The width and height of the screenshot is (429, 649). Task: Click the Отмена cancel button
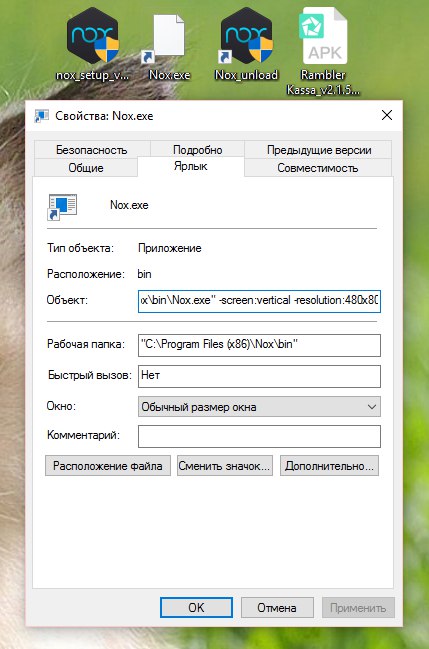tap(277, 607)
